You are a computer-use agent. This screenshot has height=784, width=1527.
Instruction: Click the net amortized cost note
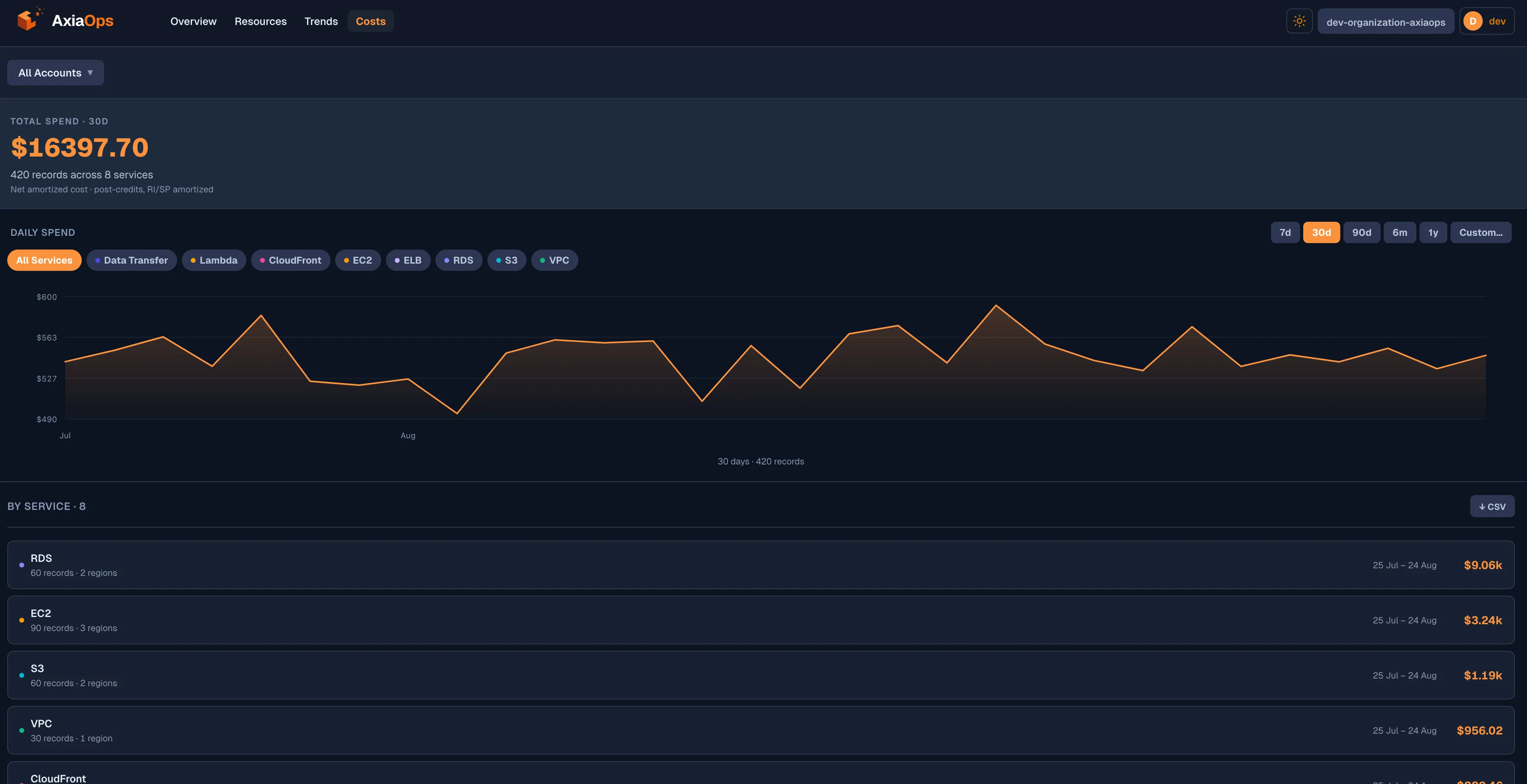[x=111, y=190]
